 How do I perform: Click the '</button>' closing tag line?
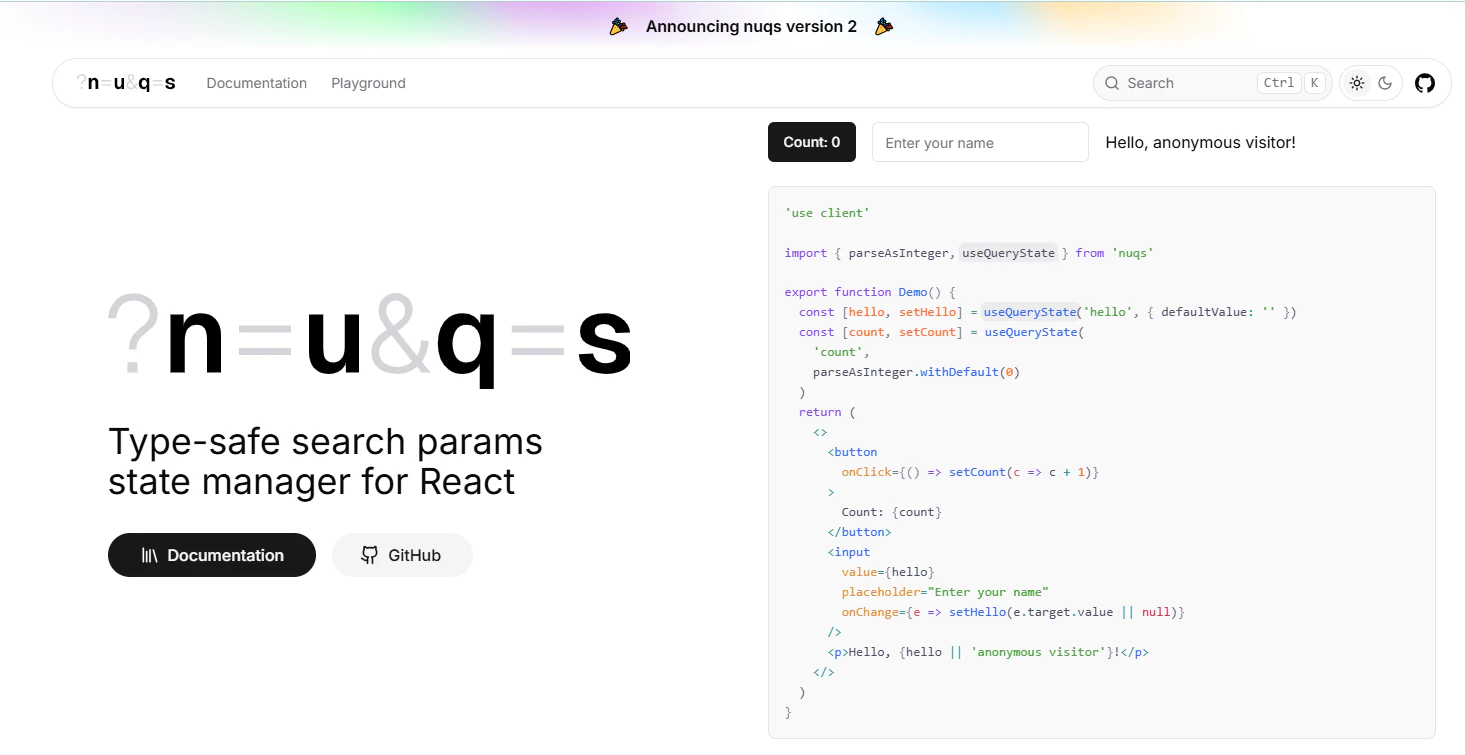[x=859, y=532]
